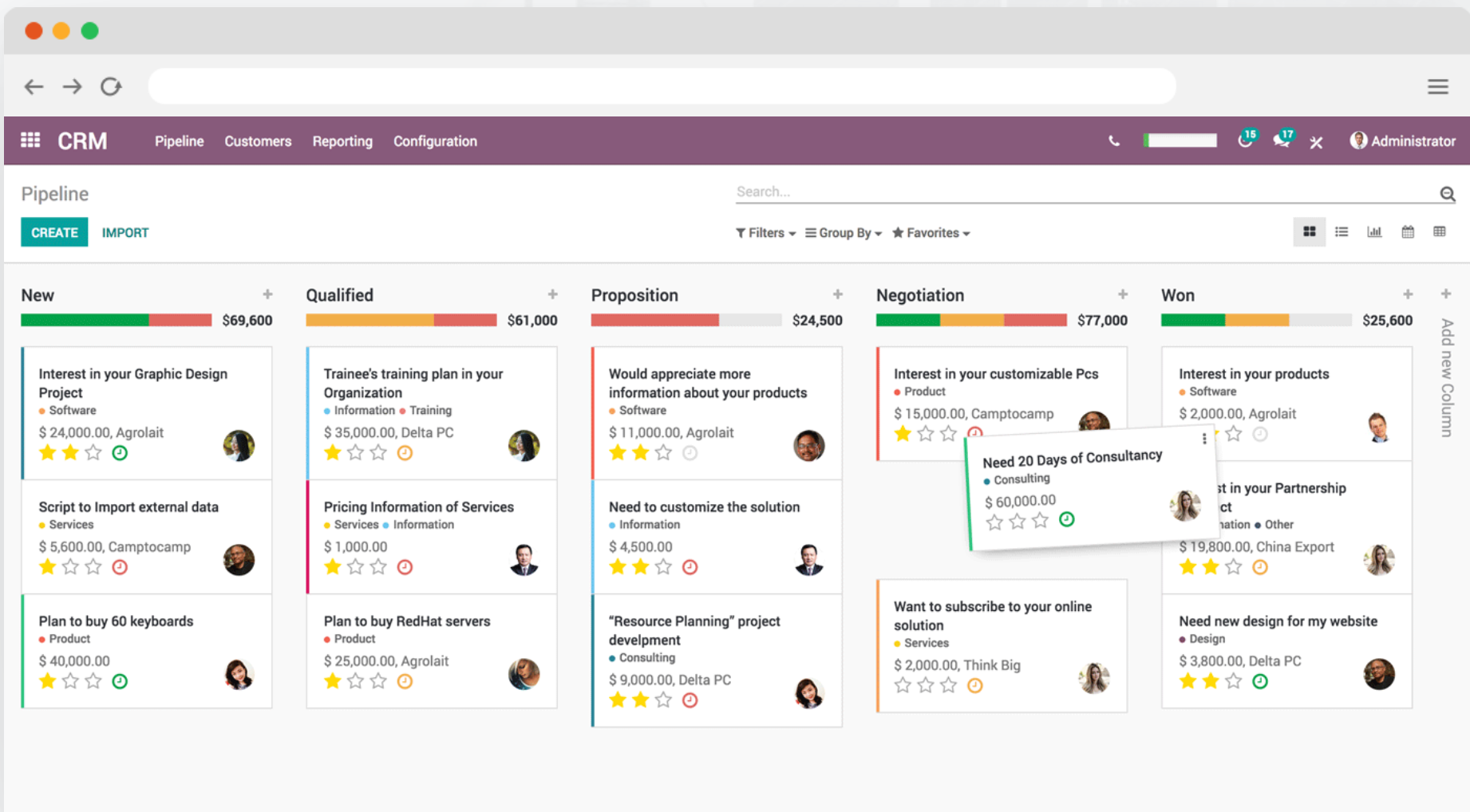This screenshot has height=812, width=1470.
Task: Click the New column total $69,600
Action: point(247,321)
